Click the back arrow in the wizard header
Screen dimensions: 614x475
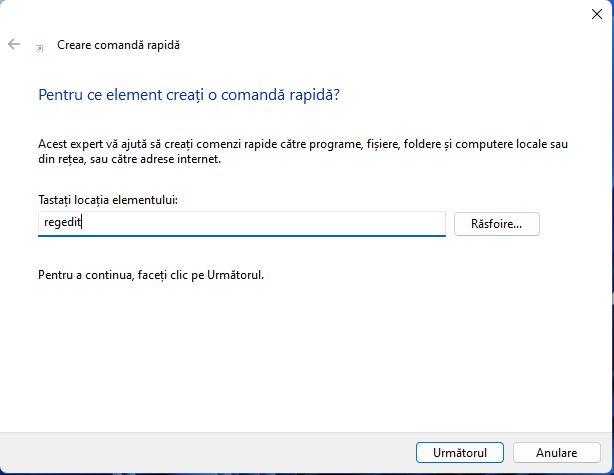click(x=14, y=44)
